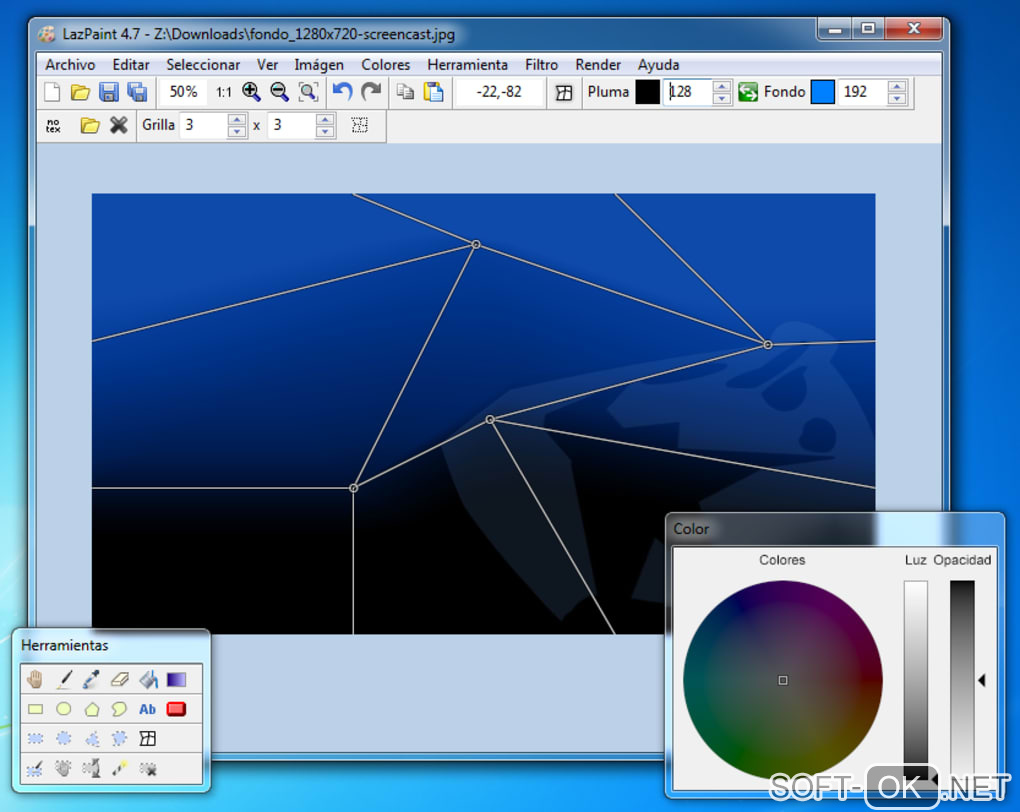1020x812 pixels.
Task: Open the blue Fondo color swatch
Action: 822,92
